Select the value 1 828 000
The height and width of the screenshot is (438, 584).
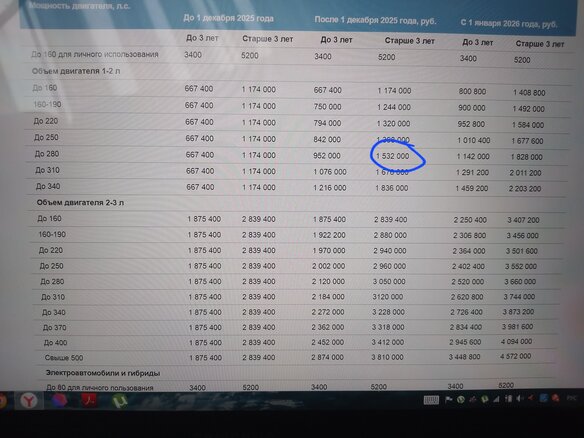click(x=526, y=157)
